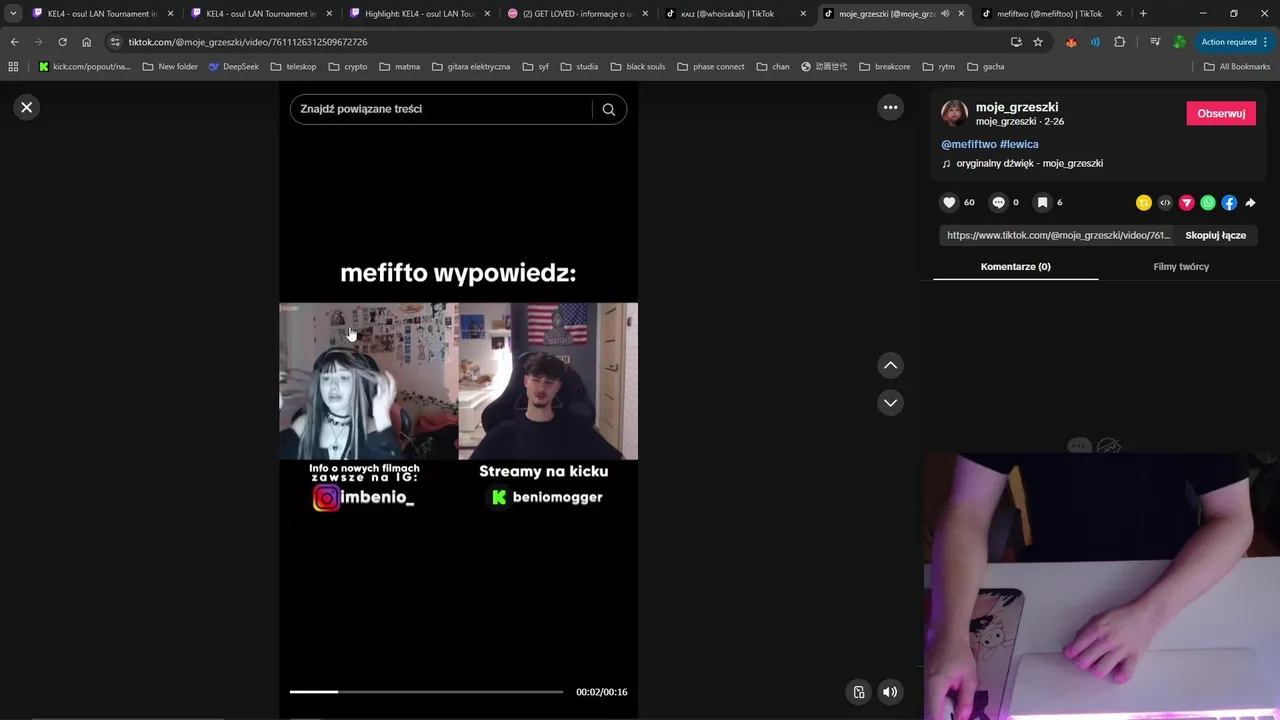Open the three-dot more options menu
Image resolution: width=1280 pixels, height=720 pixels.
pos(890,107)
